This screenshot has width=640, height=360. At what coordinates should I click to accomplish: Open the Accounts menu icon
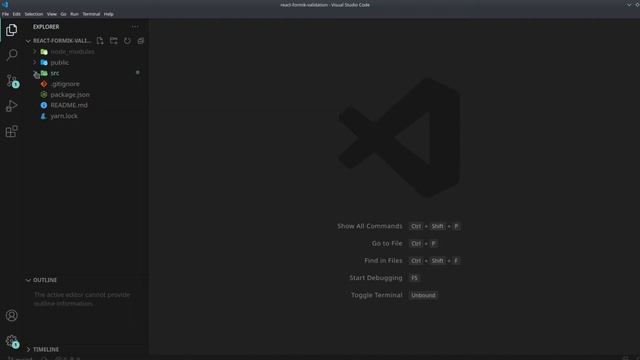[11, 315]
